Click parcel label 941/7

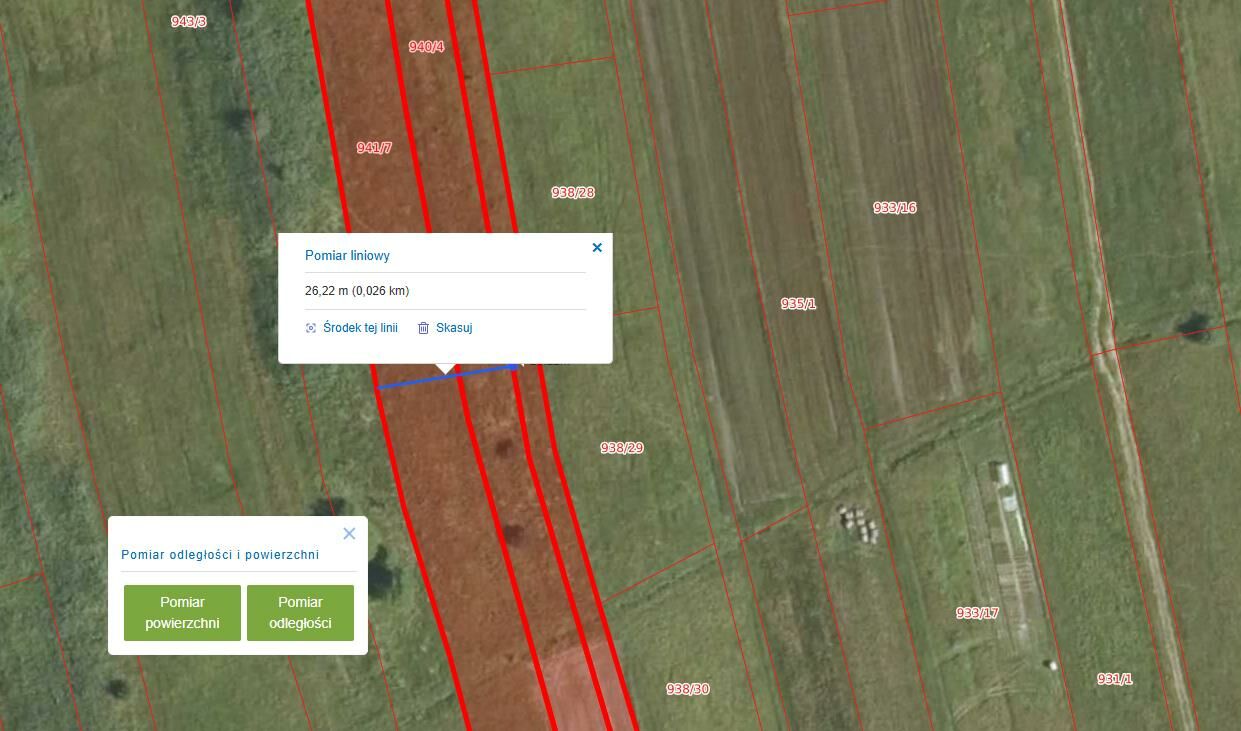coord(374,147)
